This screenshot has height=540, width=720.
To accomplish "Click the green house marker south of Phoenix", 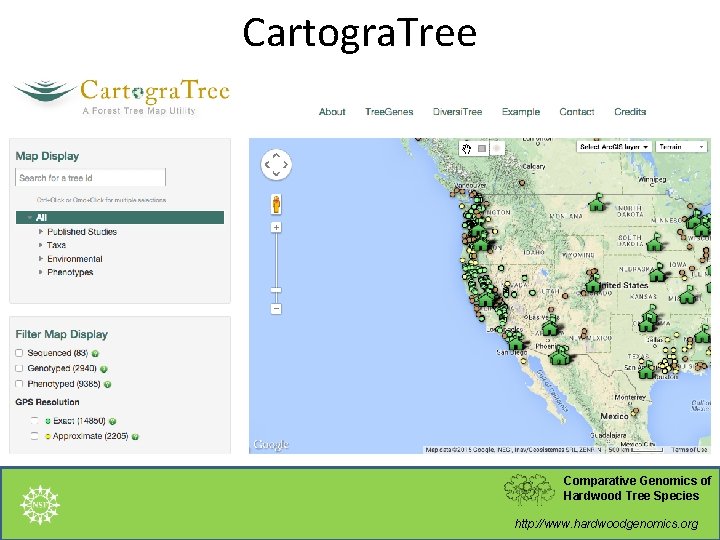I will tap(559, 356).
